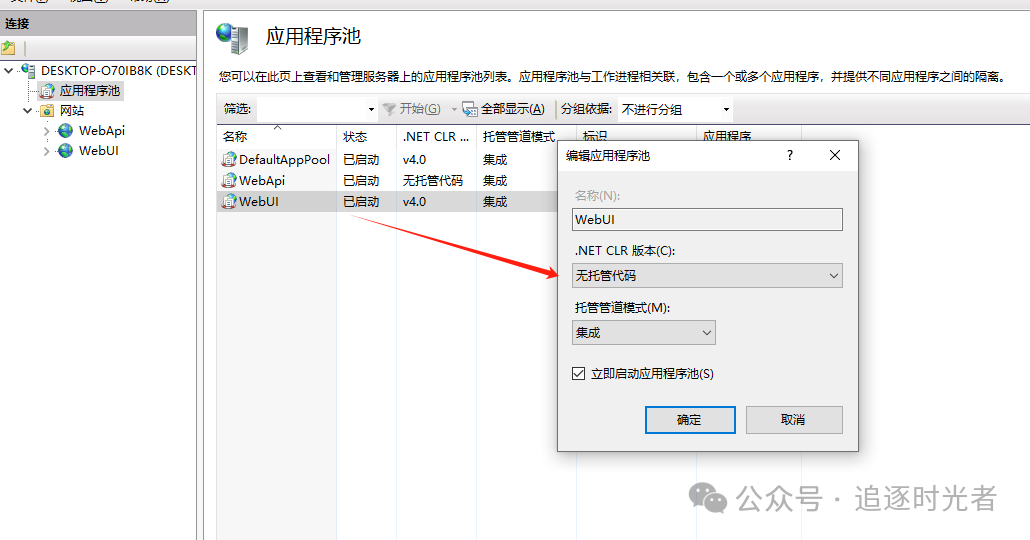The height and width of the screenshot is (540, 1030).
Task: Click the 全部显示(A) toolbar icon
Action: click(470, 109)
